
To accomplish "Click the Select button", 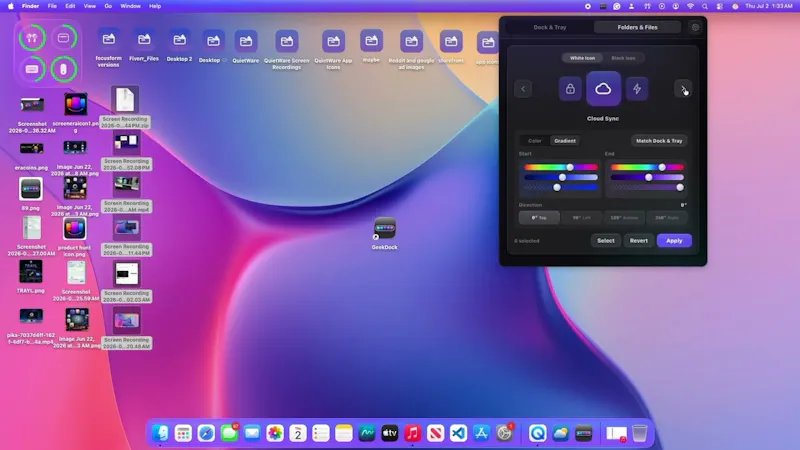I will coord(606,241).
